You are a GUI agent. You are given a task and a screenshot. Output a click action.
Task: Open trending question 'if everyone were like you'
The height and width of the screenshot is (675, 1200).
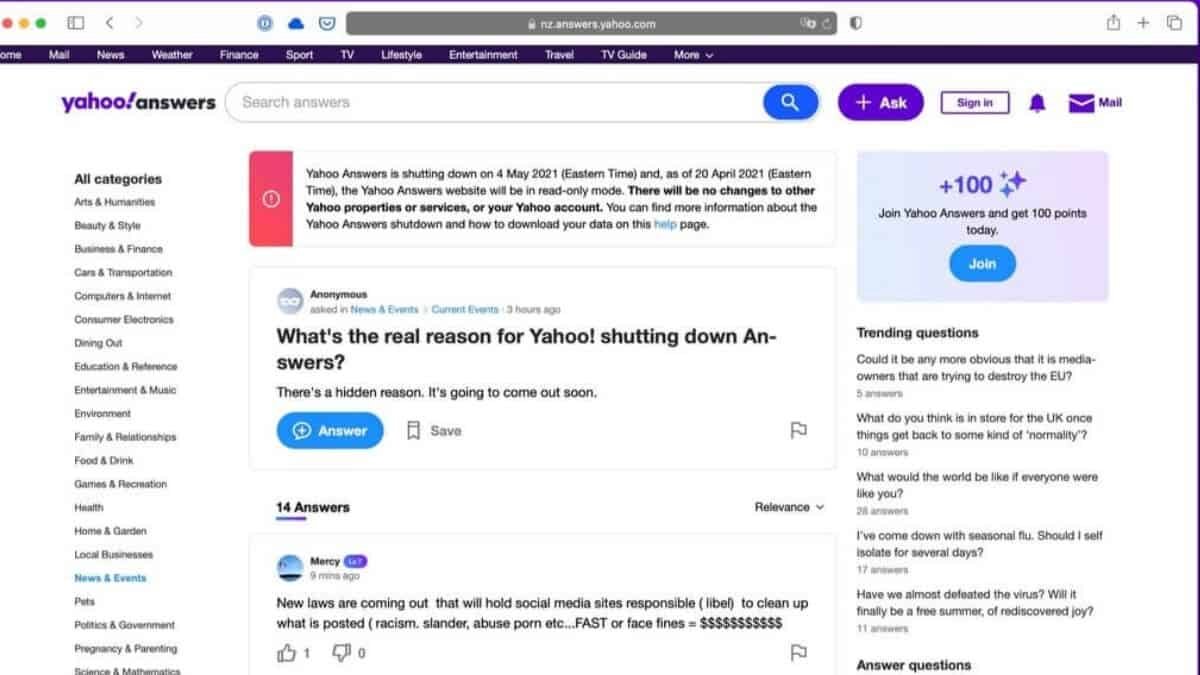(977, 485)
